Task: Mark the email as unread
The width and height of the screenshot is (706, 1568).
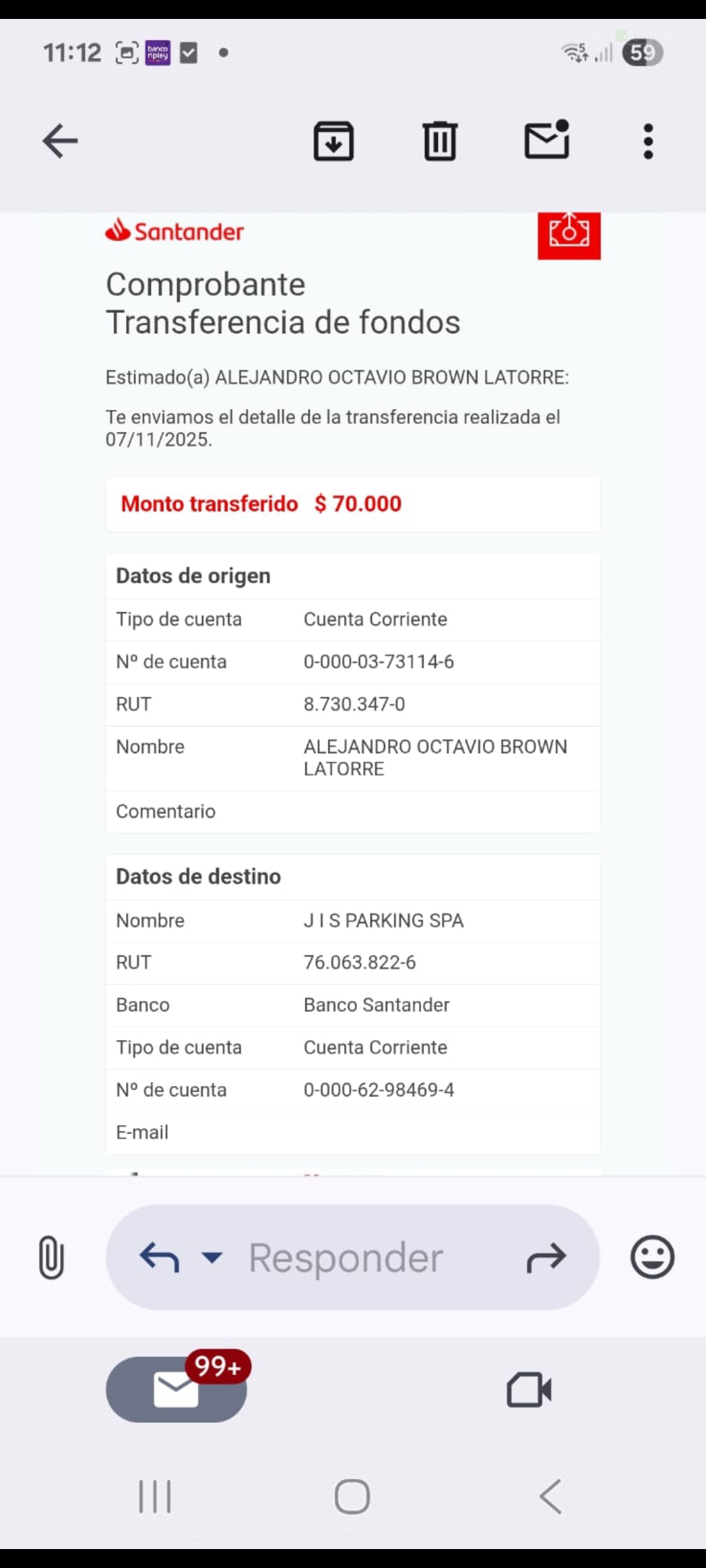Action: tap(547, 140)
